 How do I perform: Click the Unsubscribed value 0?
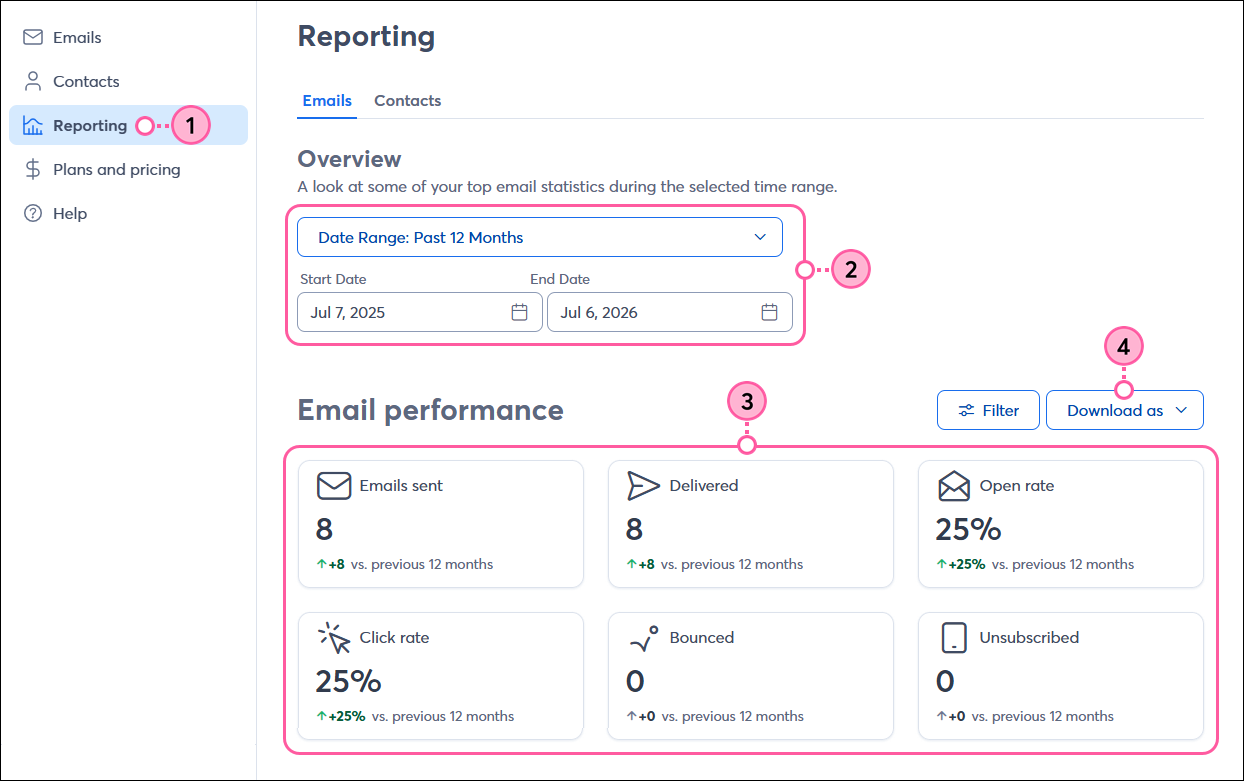pos(945,681)
